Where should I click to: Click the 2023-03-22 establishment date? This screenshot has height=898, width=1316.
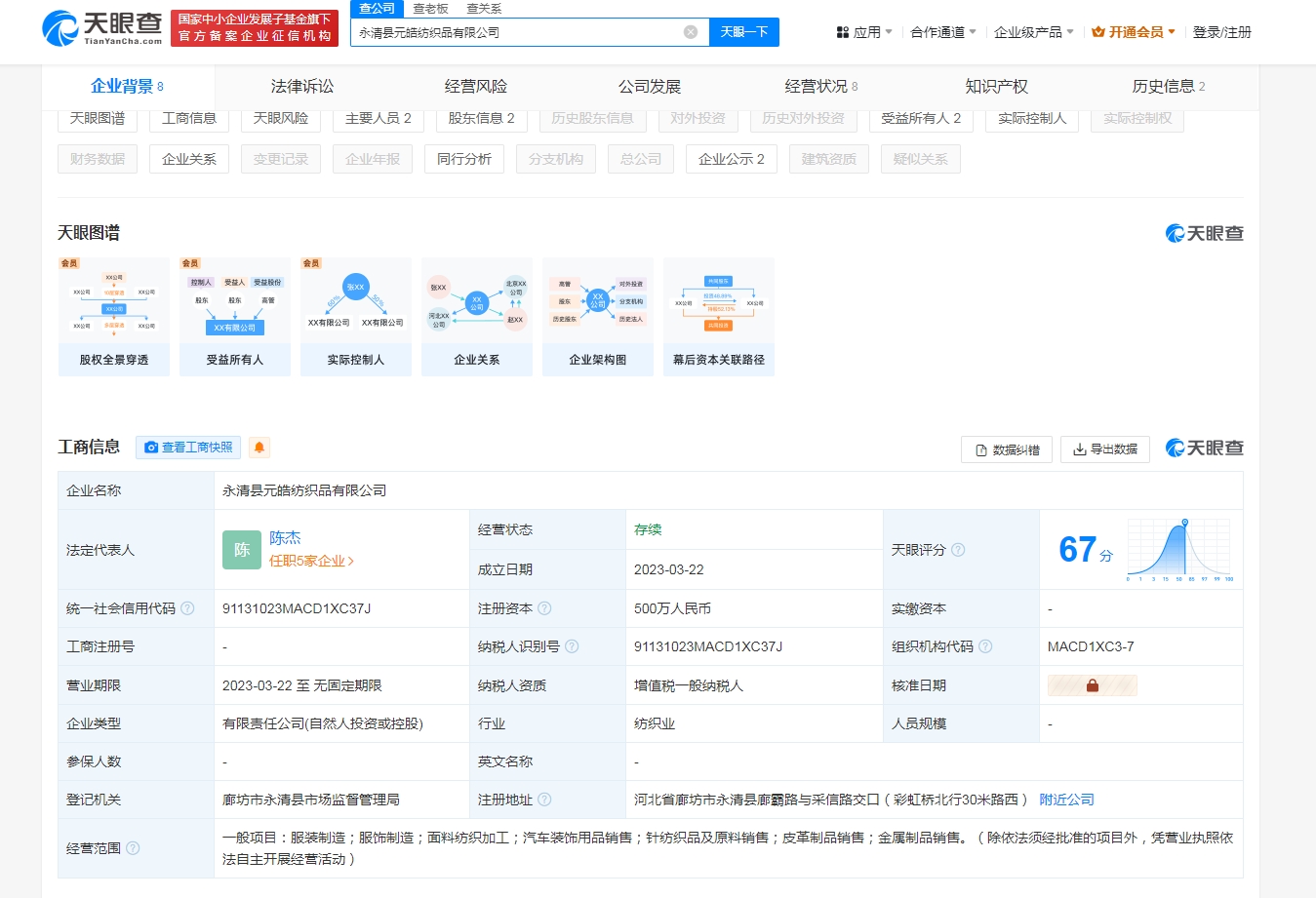pyautogui.click(x=669, y=569)
